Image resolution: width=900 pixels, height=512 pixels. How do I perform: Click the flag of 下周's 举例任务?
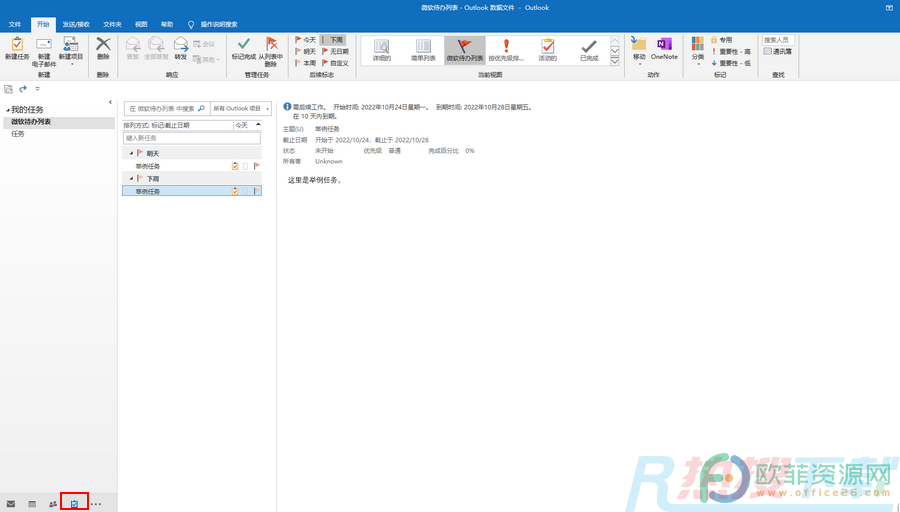257,191
